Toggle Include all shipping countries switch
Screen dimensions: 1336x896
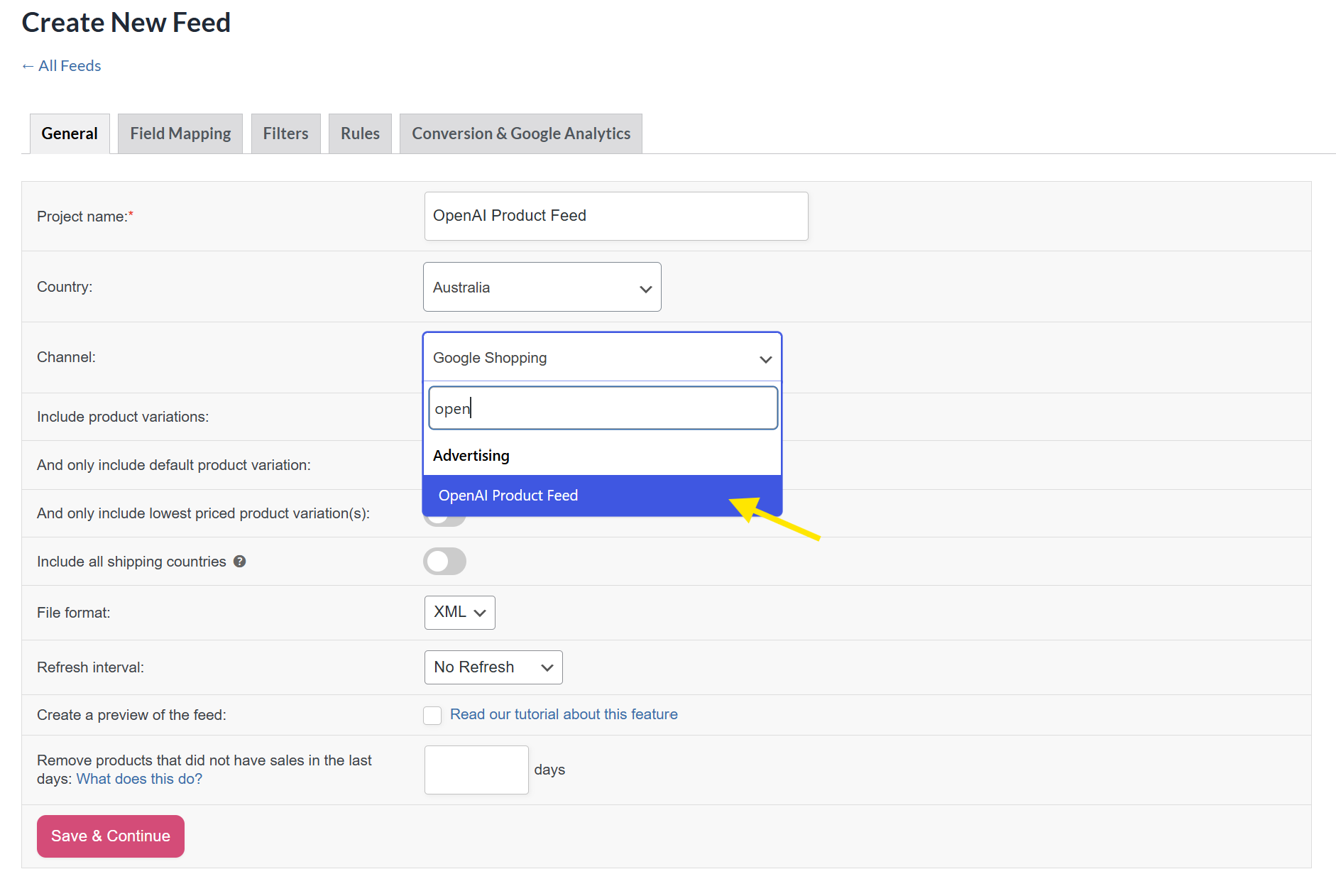444,562
